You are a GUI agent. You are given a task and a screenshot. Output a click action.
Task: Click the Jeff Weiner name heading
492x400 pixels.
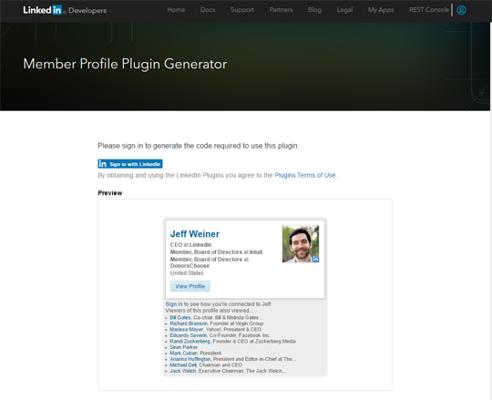[x=195, y=234]
